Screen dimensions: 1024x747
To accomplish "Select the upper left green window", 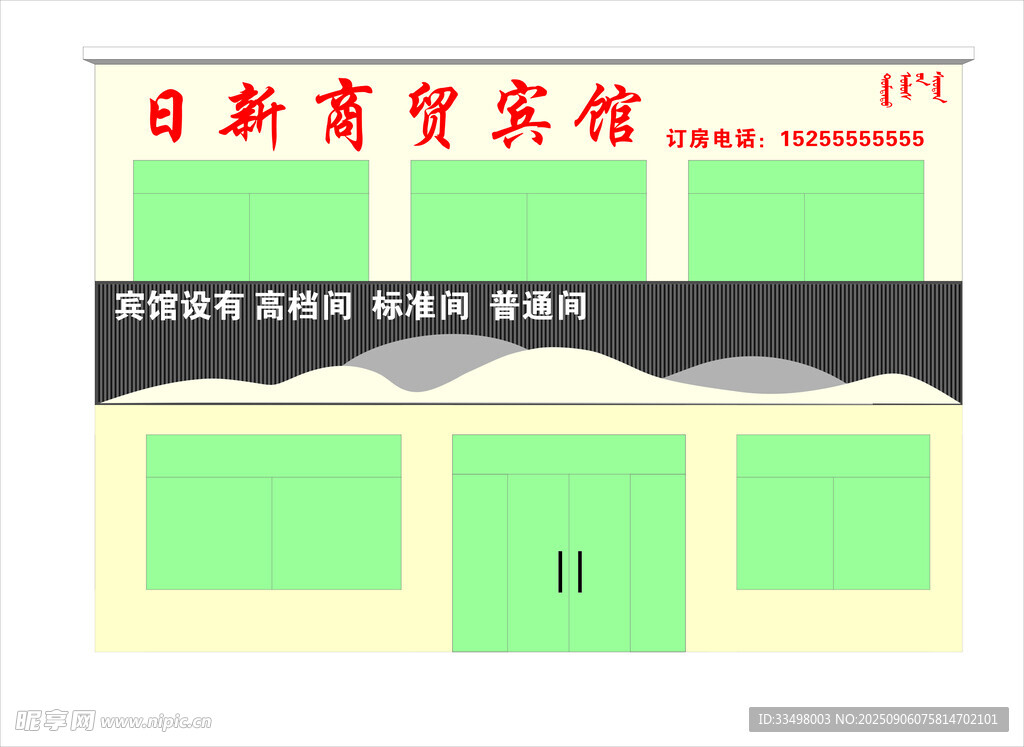I will click(251, 220).
